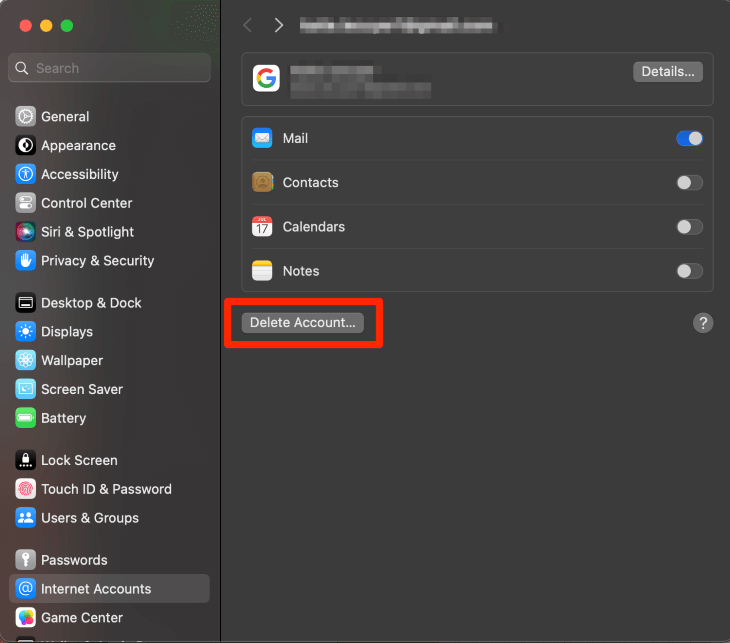Click the Appearance icon in sidebar
The width and height of the screenshot is (730, 643).
tap(26, 145)
